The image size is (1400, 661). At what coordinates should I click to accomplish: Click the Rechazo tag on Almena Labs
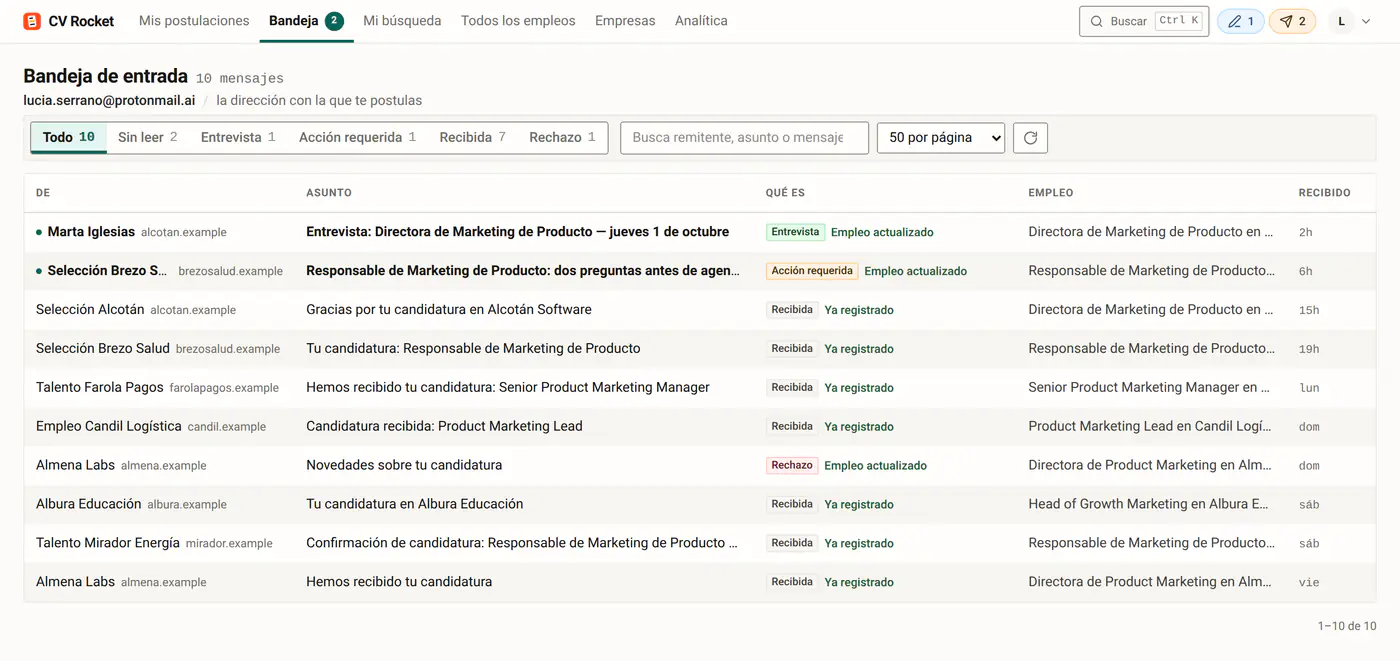point(792,465)
